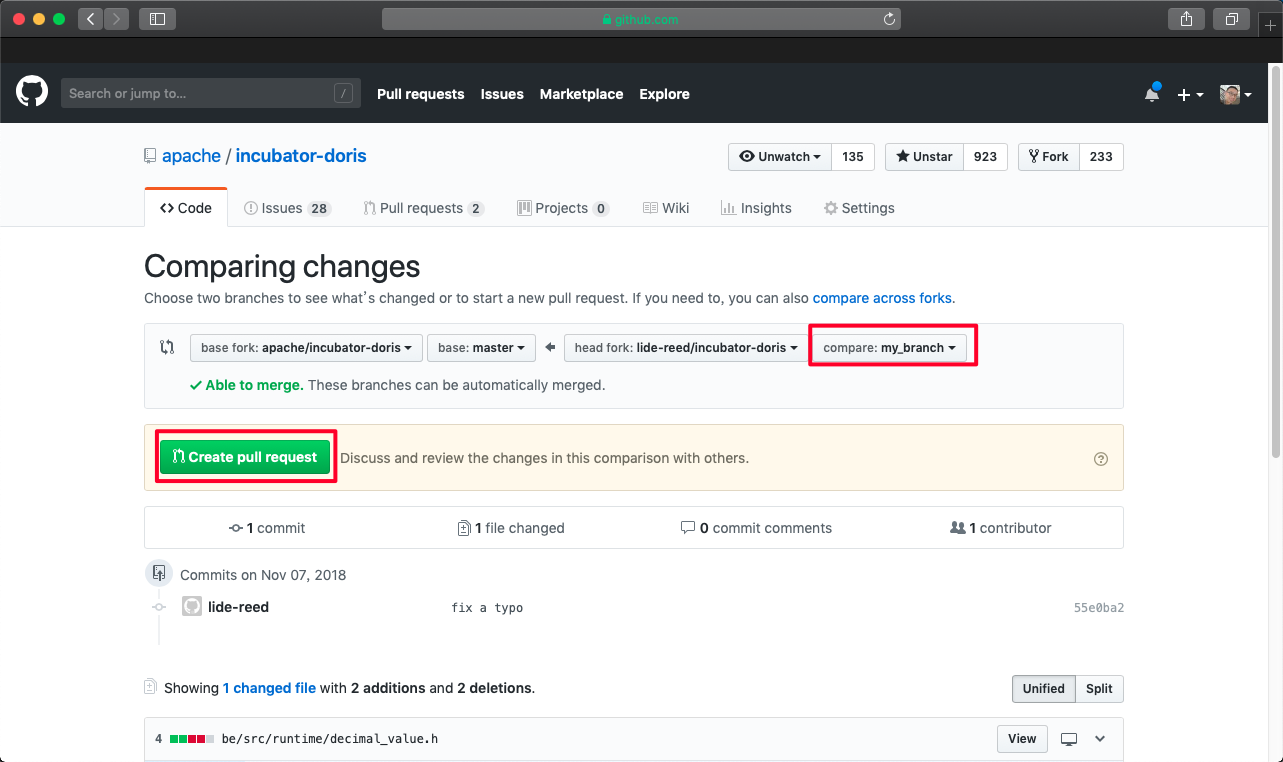Click the display rich diff monitor icon
Image resolution: width=1283 pixels, height=762 pixels.
click(x=1069, y=739)
